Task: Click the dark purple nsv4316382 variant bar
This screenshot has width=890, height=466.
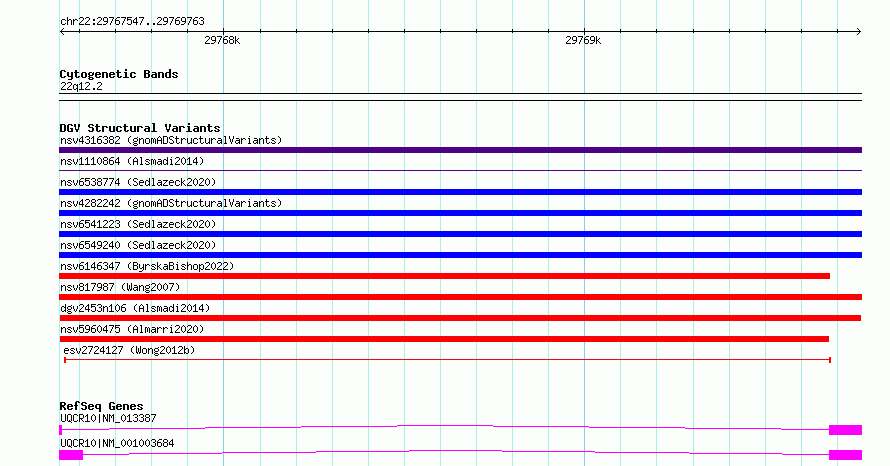Action: coord(460,150)
